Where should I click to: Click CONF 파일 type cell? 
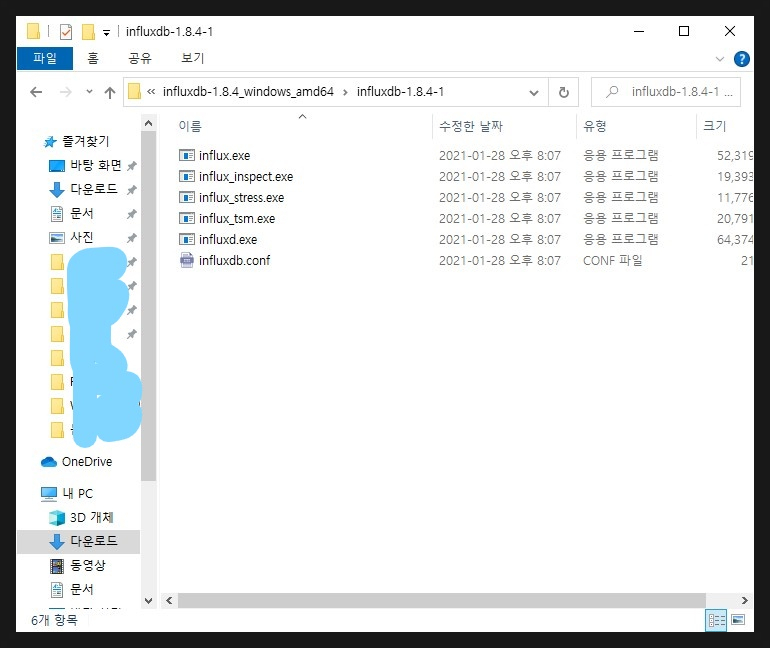click(612, 261)
